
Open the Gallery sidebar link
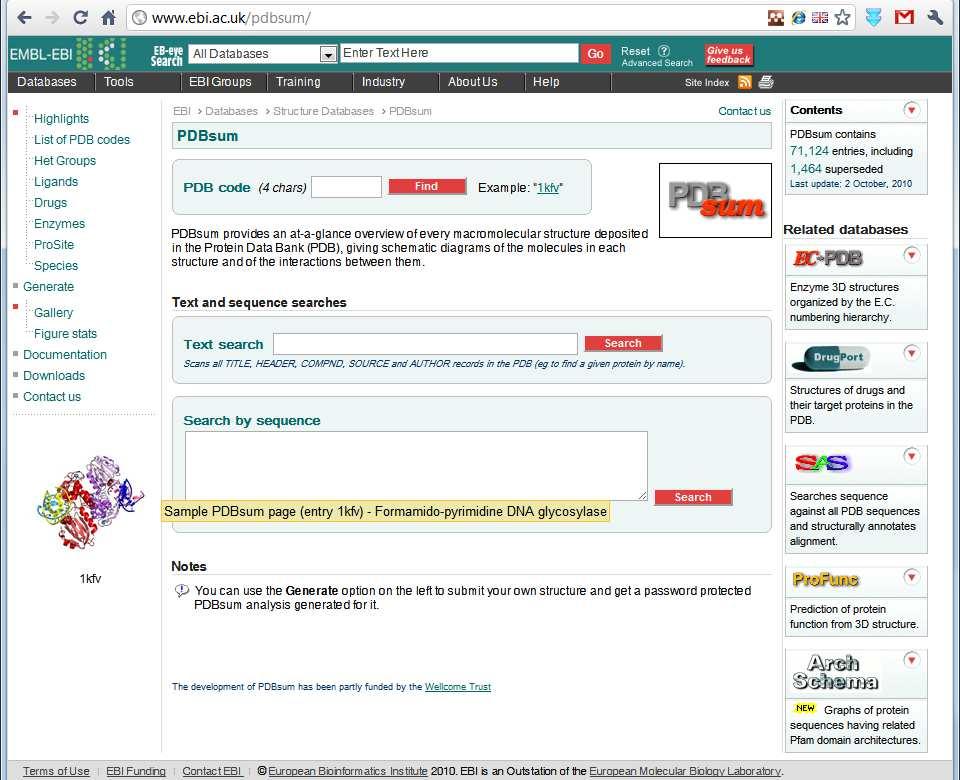click(53, 313)
